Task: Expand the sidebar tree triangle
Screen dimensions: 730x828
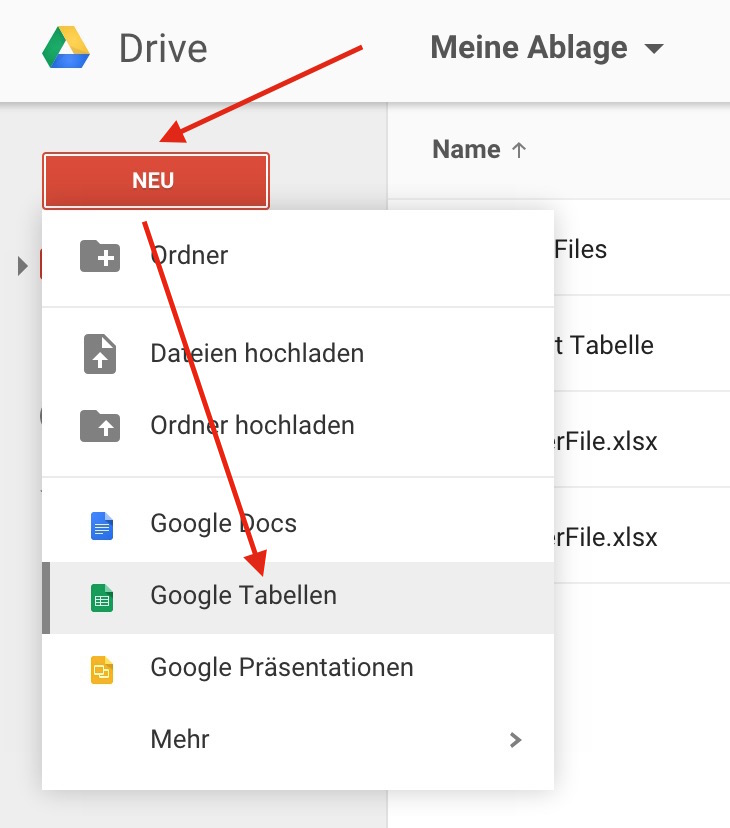Action: (x=22, y=266)
